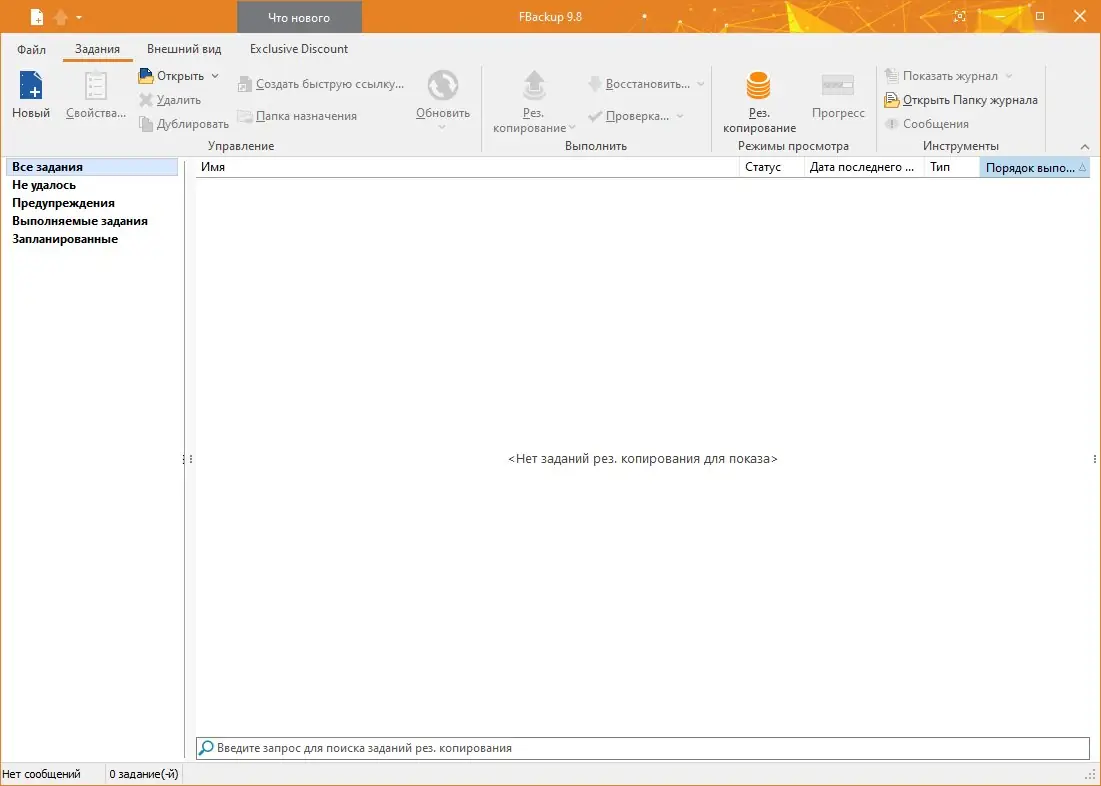Sort by Порядок выпо... column header
Image resolution: width=1101 pixels, height=786 pixels.
[x=1034, y=167]
